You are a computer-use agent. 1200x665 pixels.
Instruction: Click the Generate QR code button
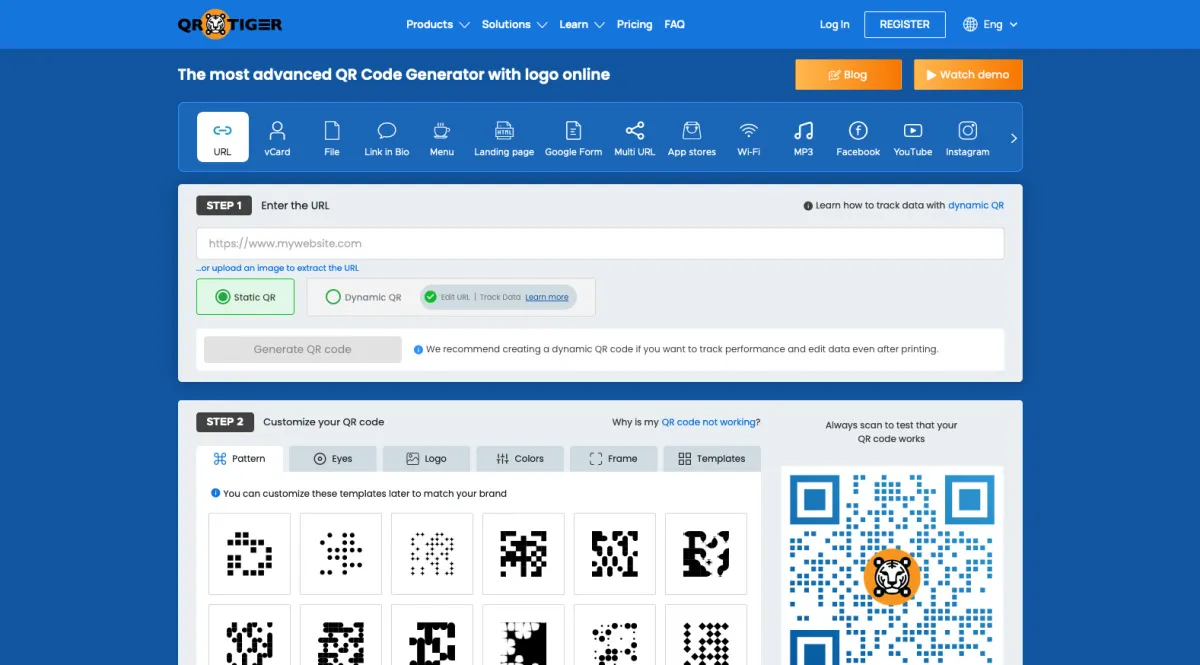[x=302, y=349]
